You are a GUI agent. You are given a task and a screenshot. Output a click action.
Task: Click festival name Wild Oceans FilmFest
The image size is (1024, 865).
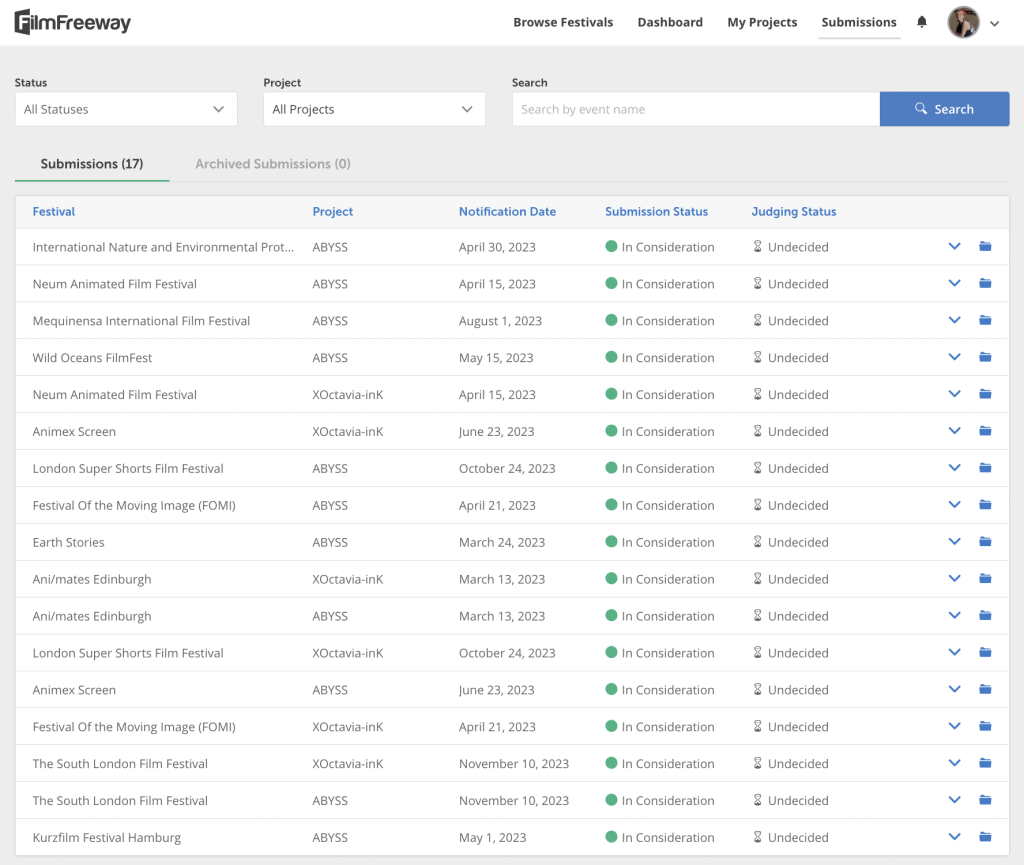click(x=92, y=358)
